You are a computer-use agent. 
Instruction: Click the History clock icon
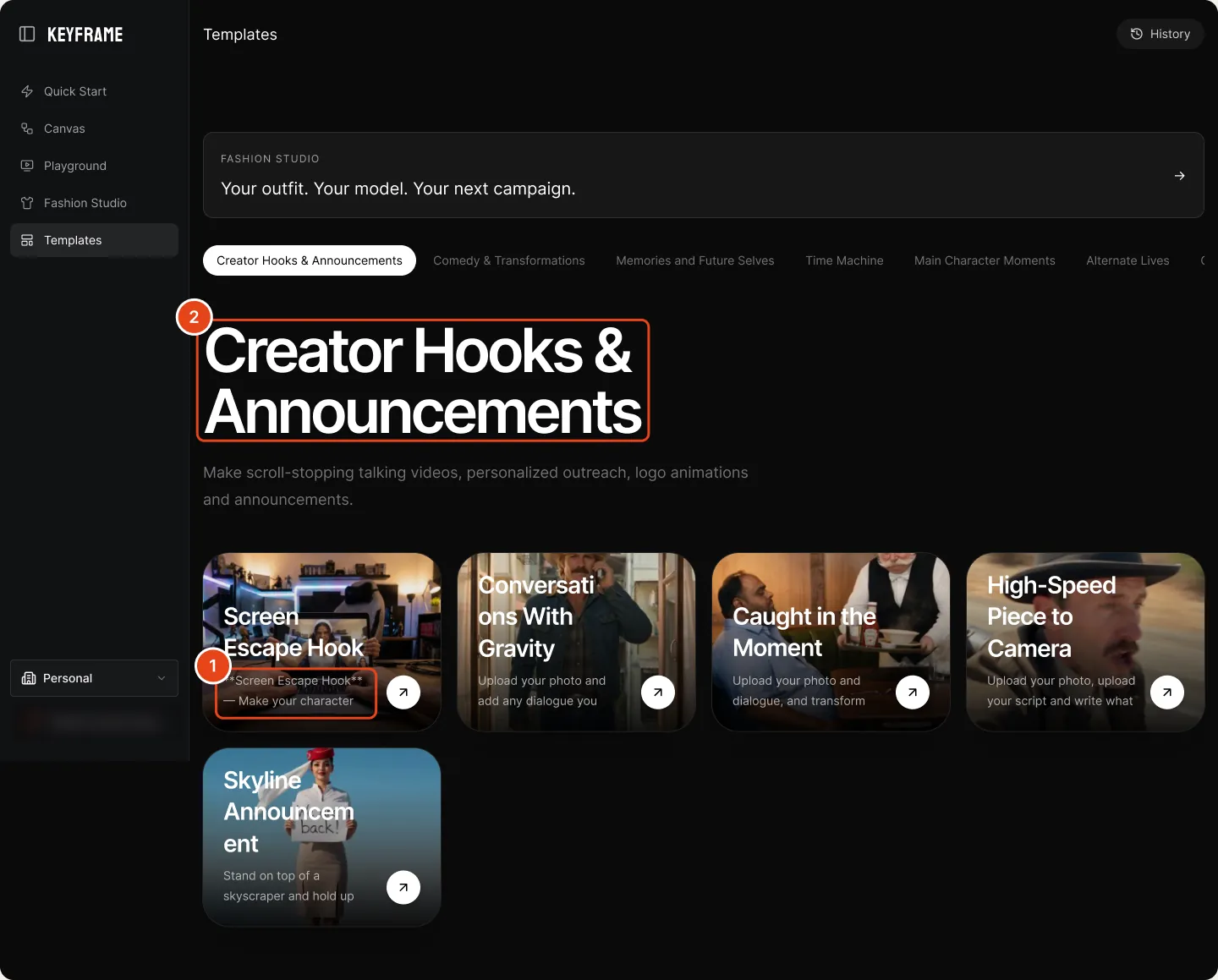pyautogui.click(x=1137, y=34)
